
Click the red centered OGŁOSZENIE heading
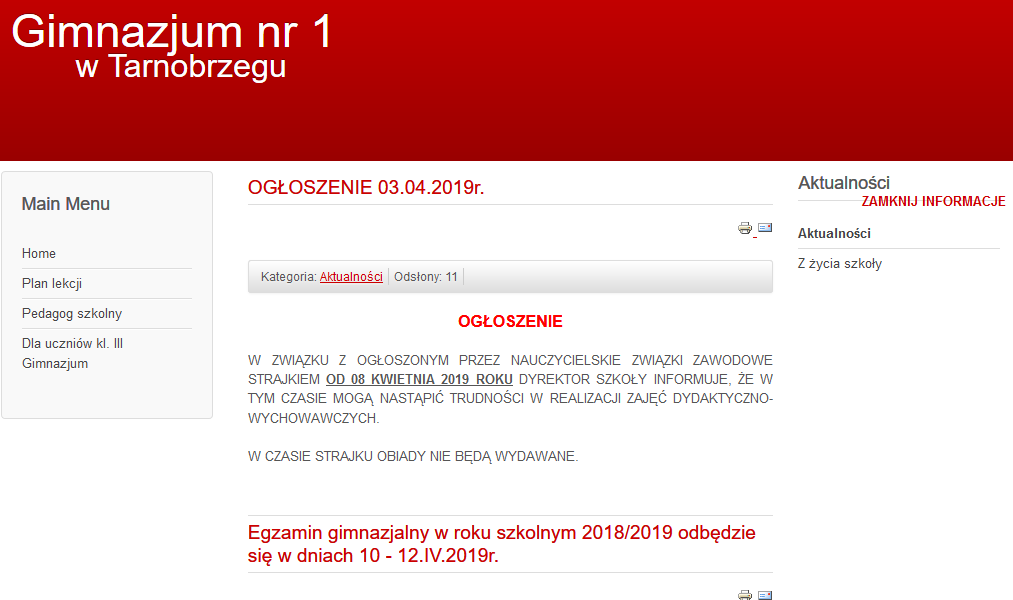[510, 322]
